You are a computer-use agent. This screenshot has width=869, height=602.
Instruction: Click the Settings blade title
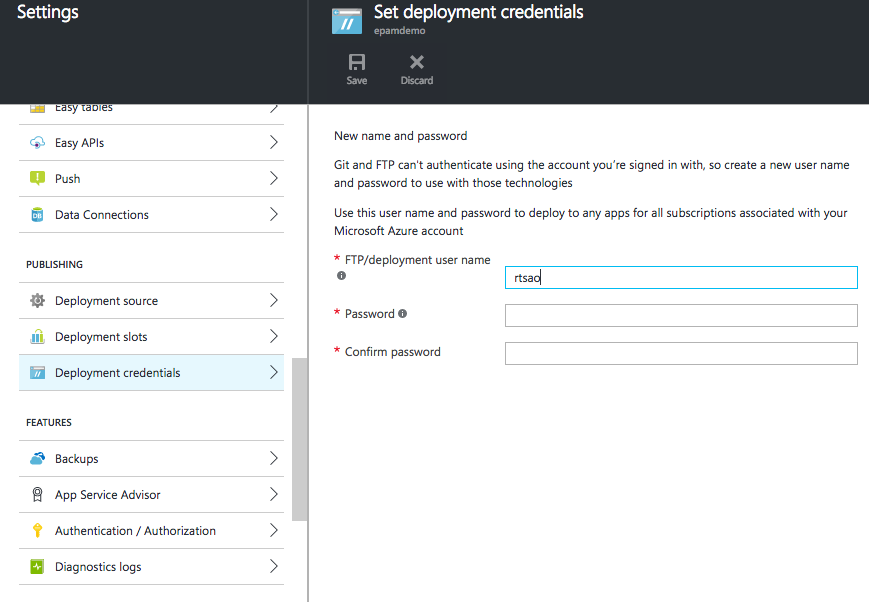click(48, 12)
